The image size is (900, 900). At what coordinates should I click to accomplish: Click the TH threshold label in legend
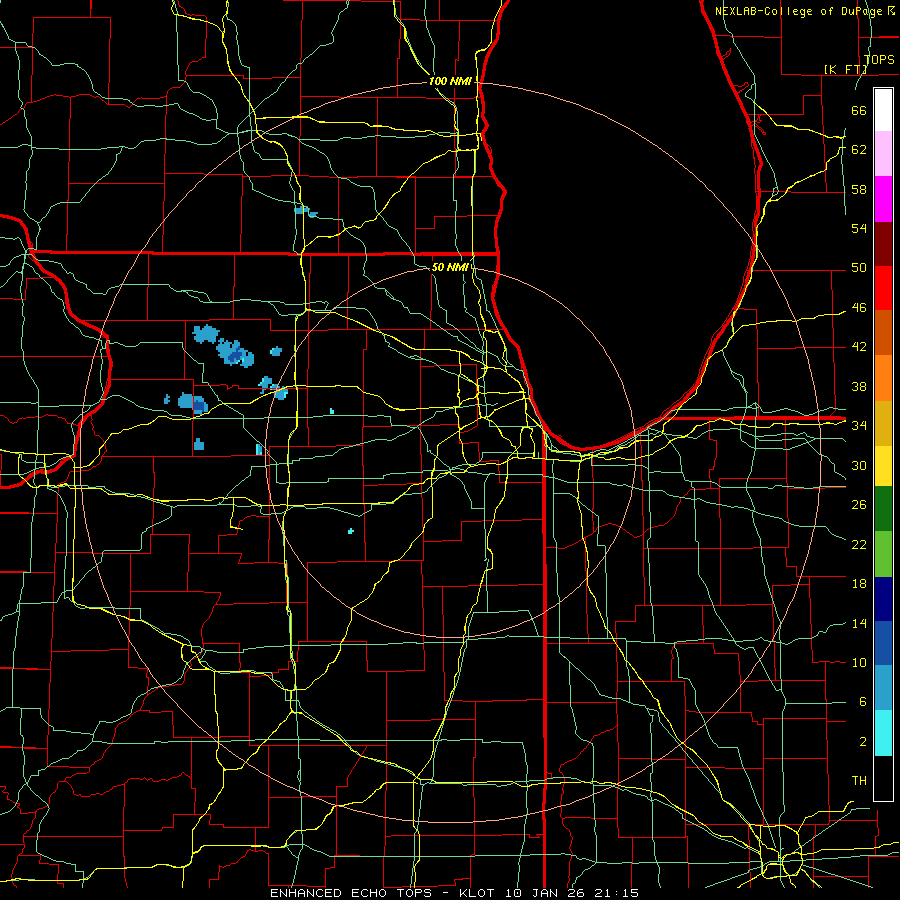tap(859, 781)
